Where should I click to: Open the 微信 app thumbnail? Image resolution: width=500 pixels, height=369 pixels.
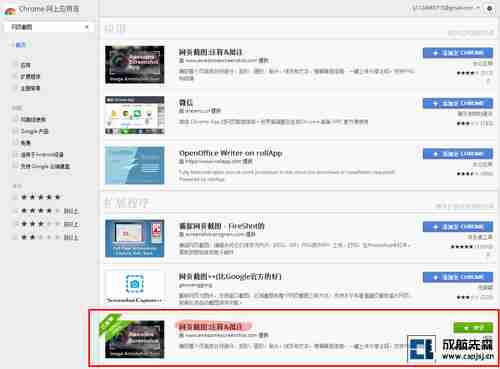(x=135, y=115)
